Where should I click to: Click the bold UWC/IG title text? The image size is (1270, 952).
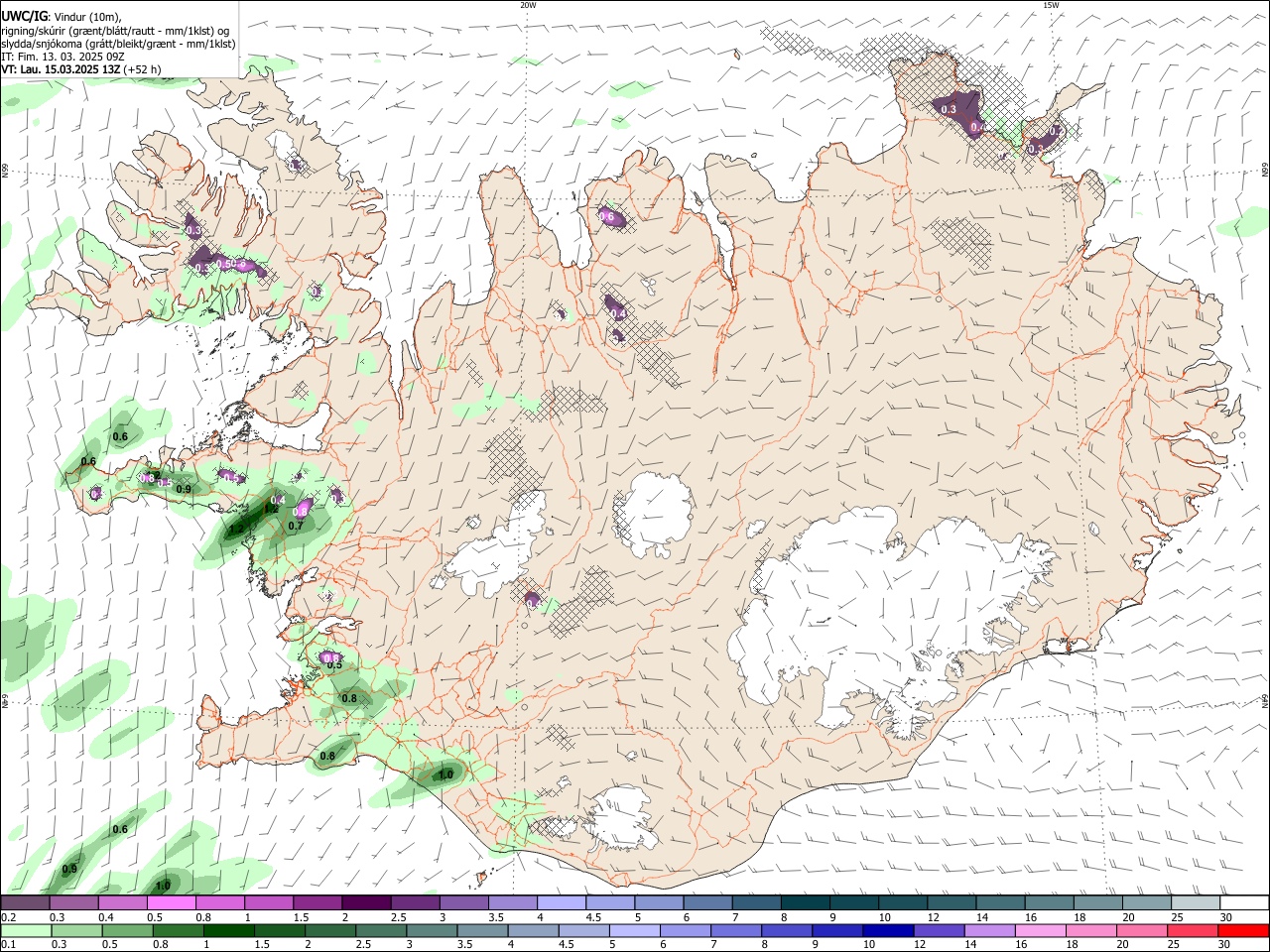pyautogui.click(x=24, y=15)
